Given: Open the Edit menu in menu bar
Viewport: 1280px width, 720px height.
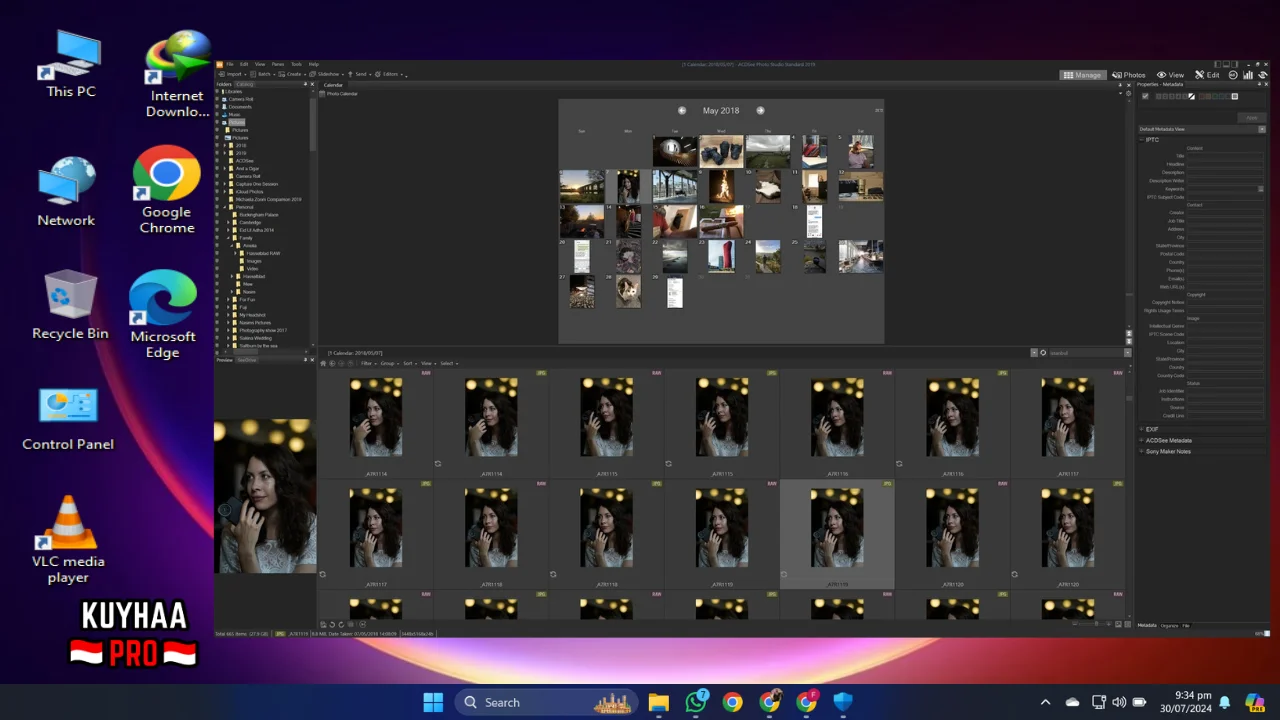Looking at the screenshot, I should [x=243, y=64].
